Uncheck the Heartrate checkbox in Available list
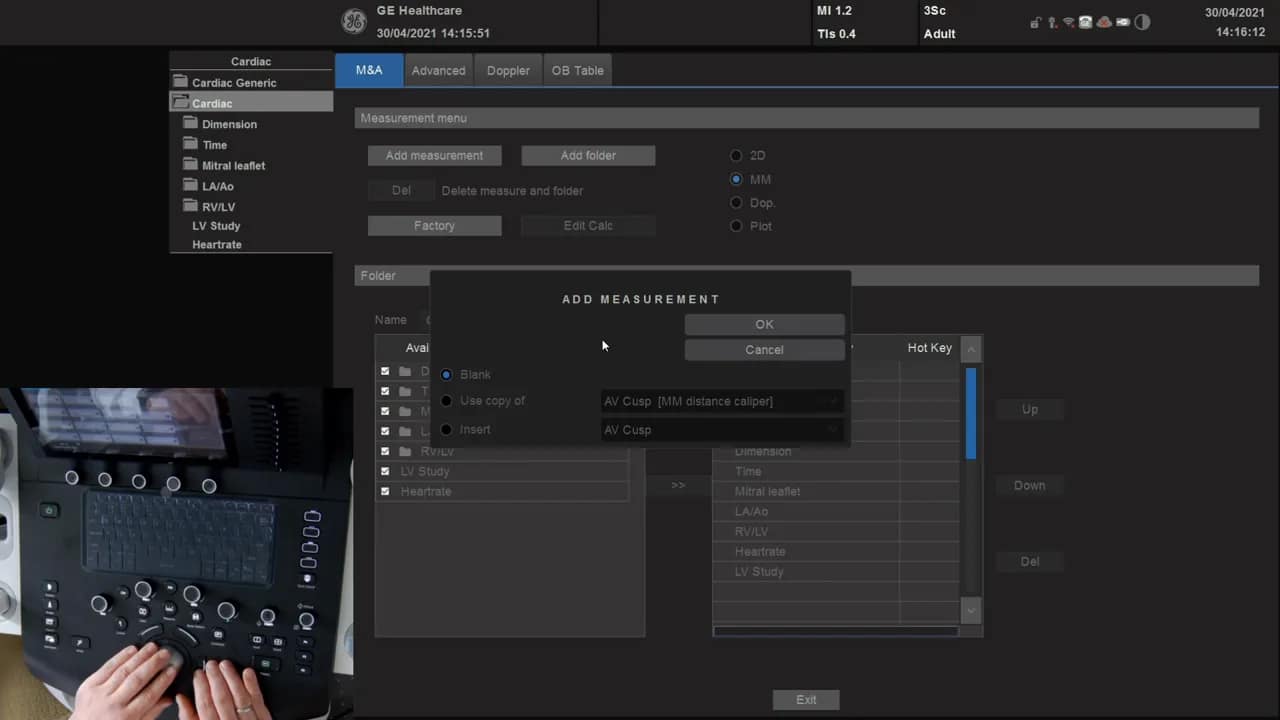This screenshot has height=720, width=1280. [385, 491]
